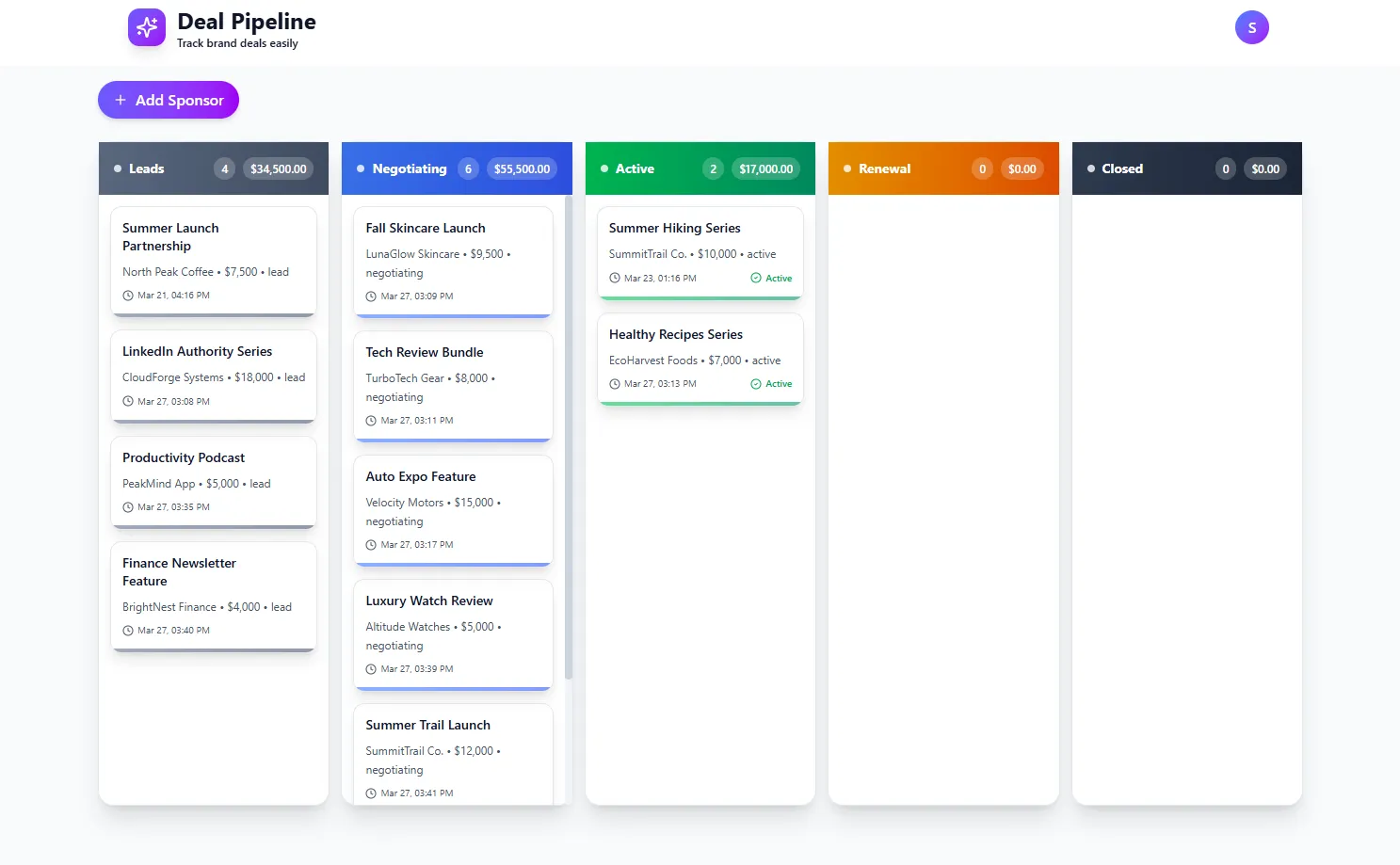Open the Tech Review Bundle deal card
This screenshot has height=865, width=1400.
pos(453,385)
